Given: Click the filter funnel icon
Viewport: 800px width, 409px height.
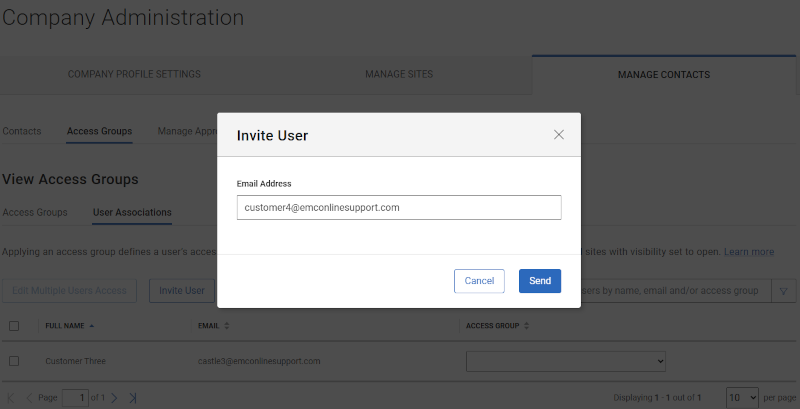Looking at the screenshot, I should [783, 291].
